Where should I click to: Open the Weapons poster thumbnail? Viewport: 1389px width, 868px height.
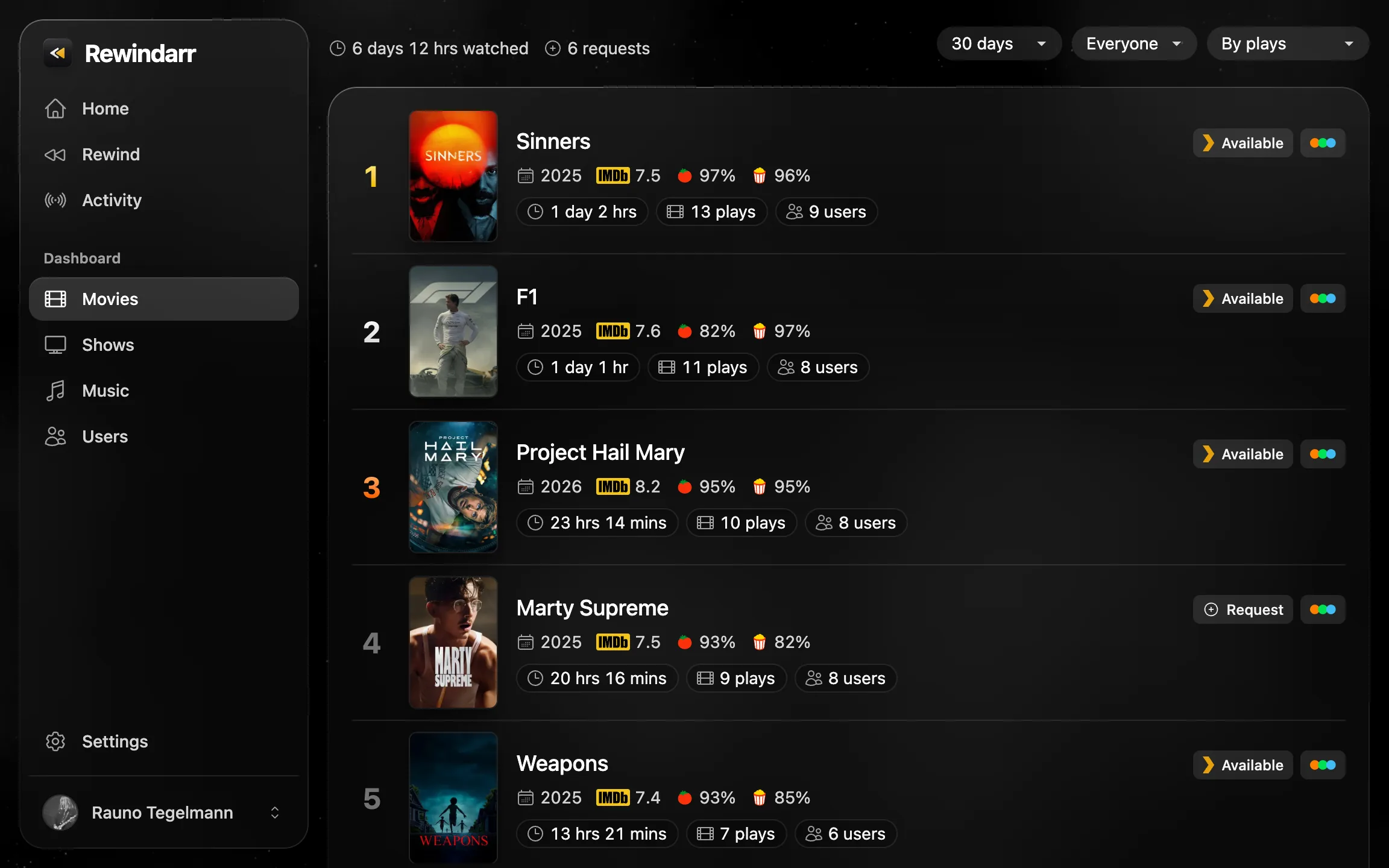coord(453,798)
